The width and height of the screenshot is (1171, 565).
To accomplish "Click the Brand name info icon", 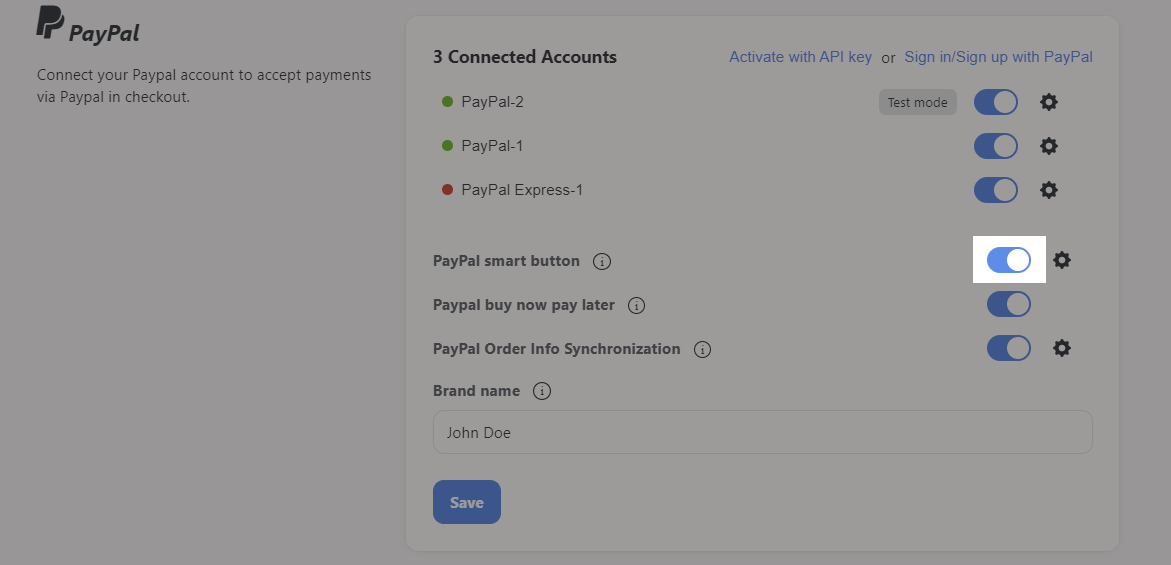I will click(541, 391).
